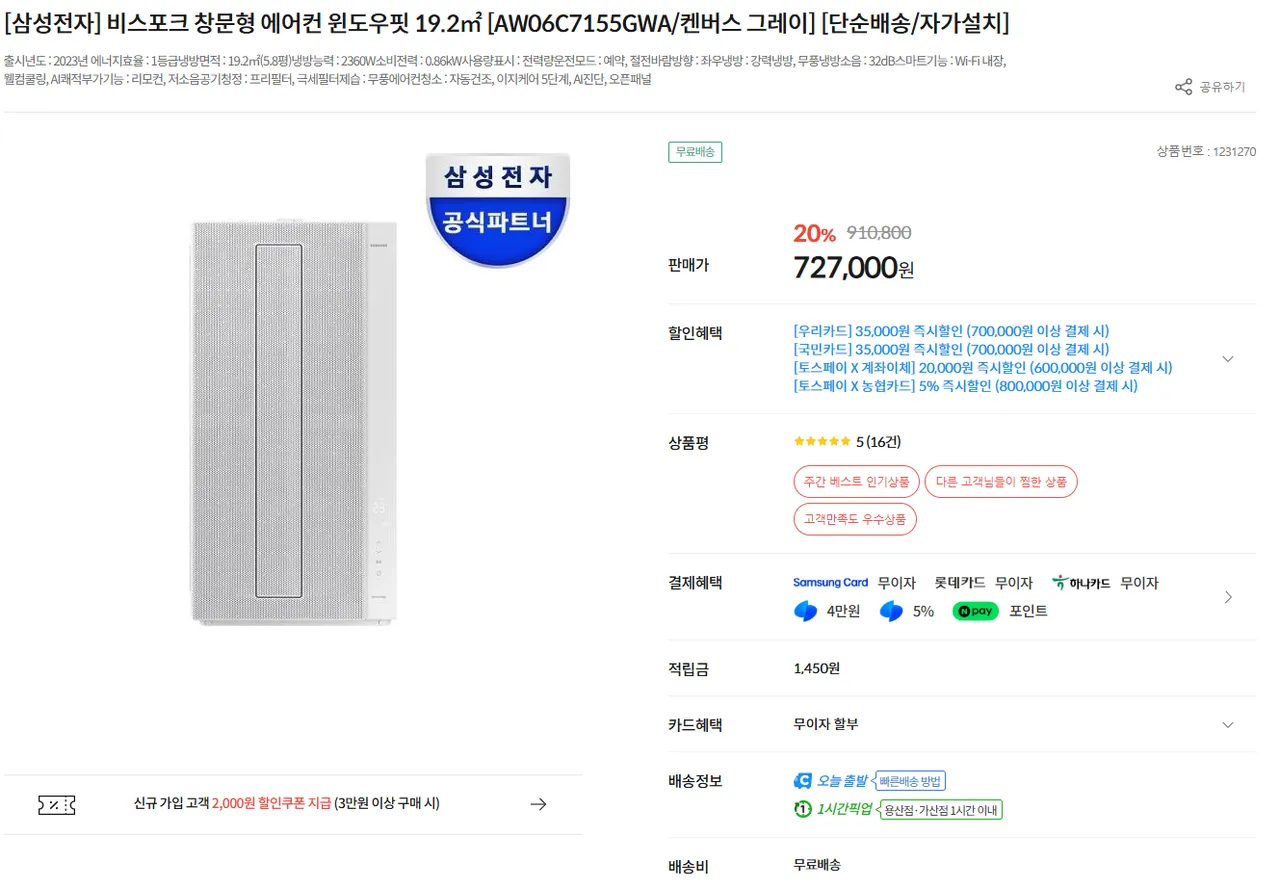Click the 삼성전자 공식파트너 badge
The width and height of the screenshot is (1280, 889).
pyautogui.click(x=497, y=208)
